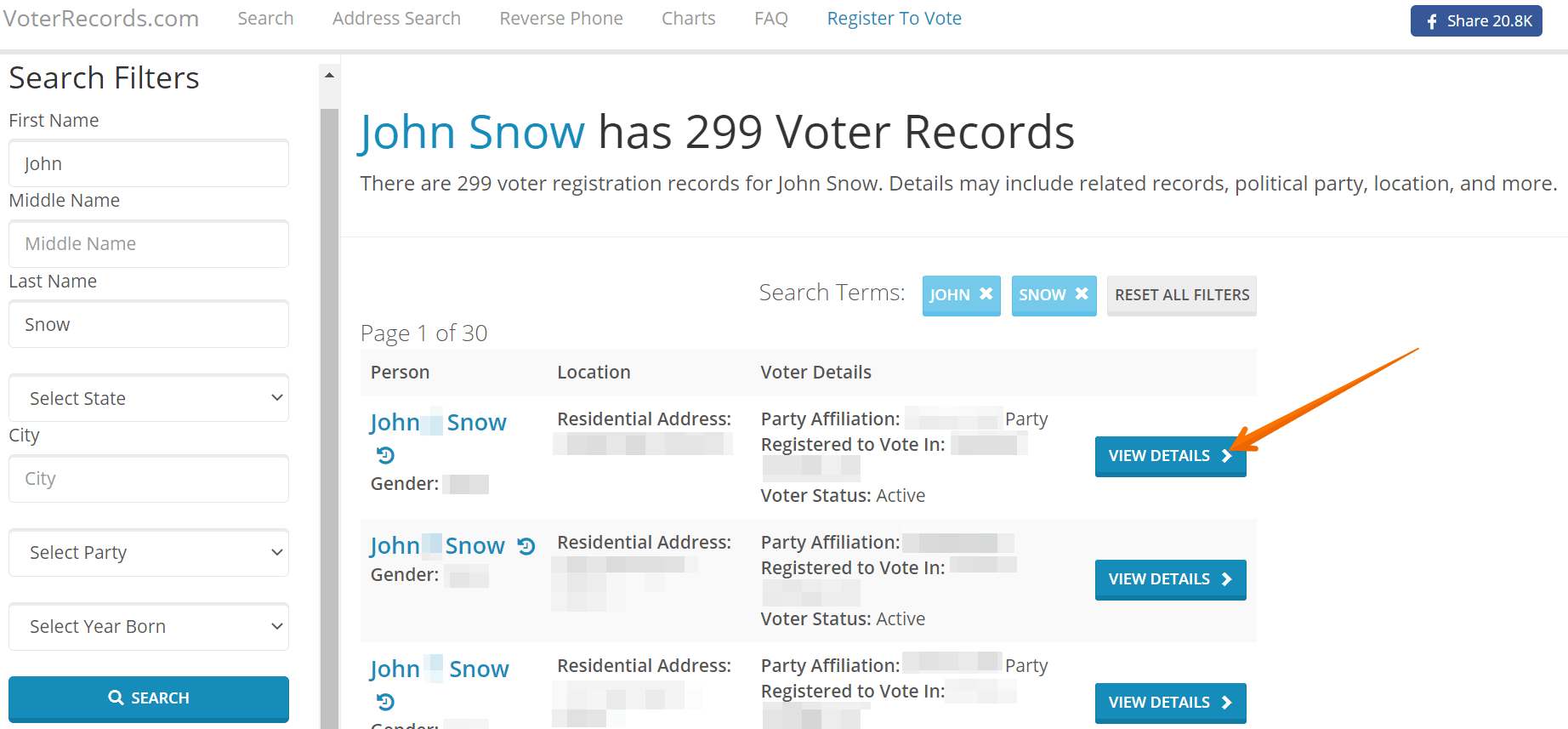The image size is (1568, 729).
Task: Open the Select Party dropdown
Action: pyautogui.click(x=149, y=552)
